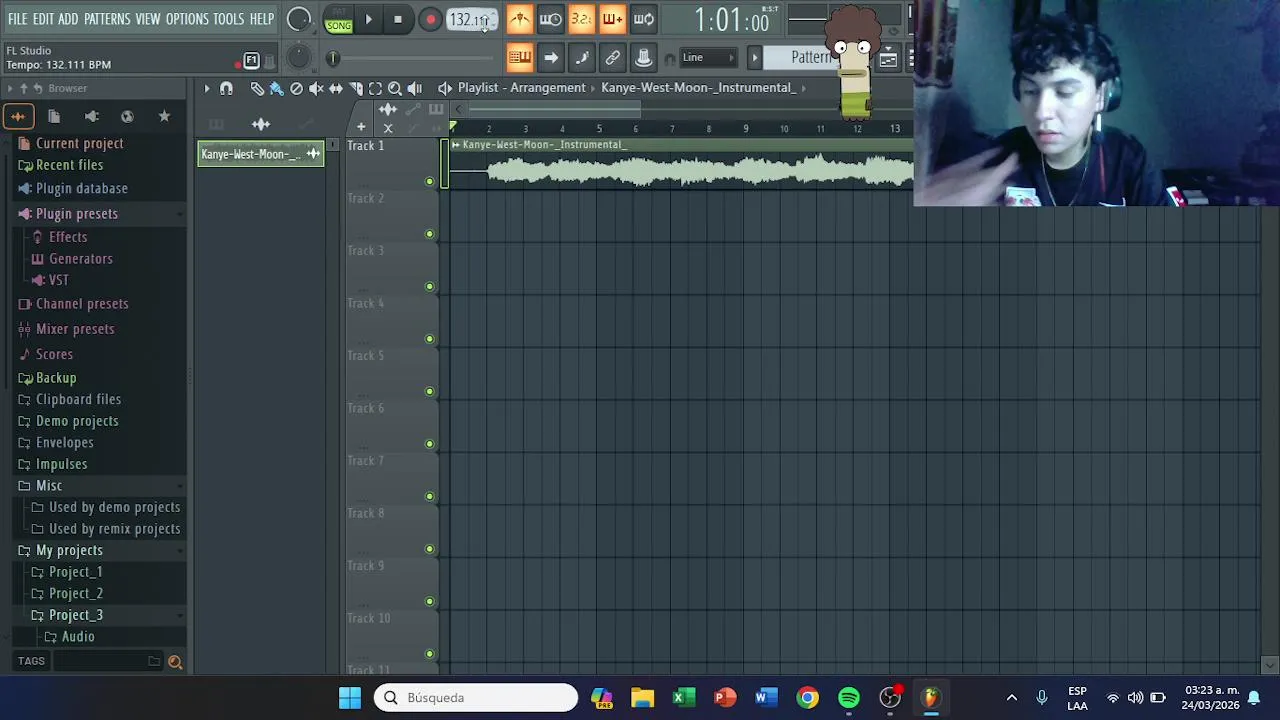Select the Delete tool in playlist toolbar
The height and width of the screenshot is (720, 1280).
pos(296,88)
